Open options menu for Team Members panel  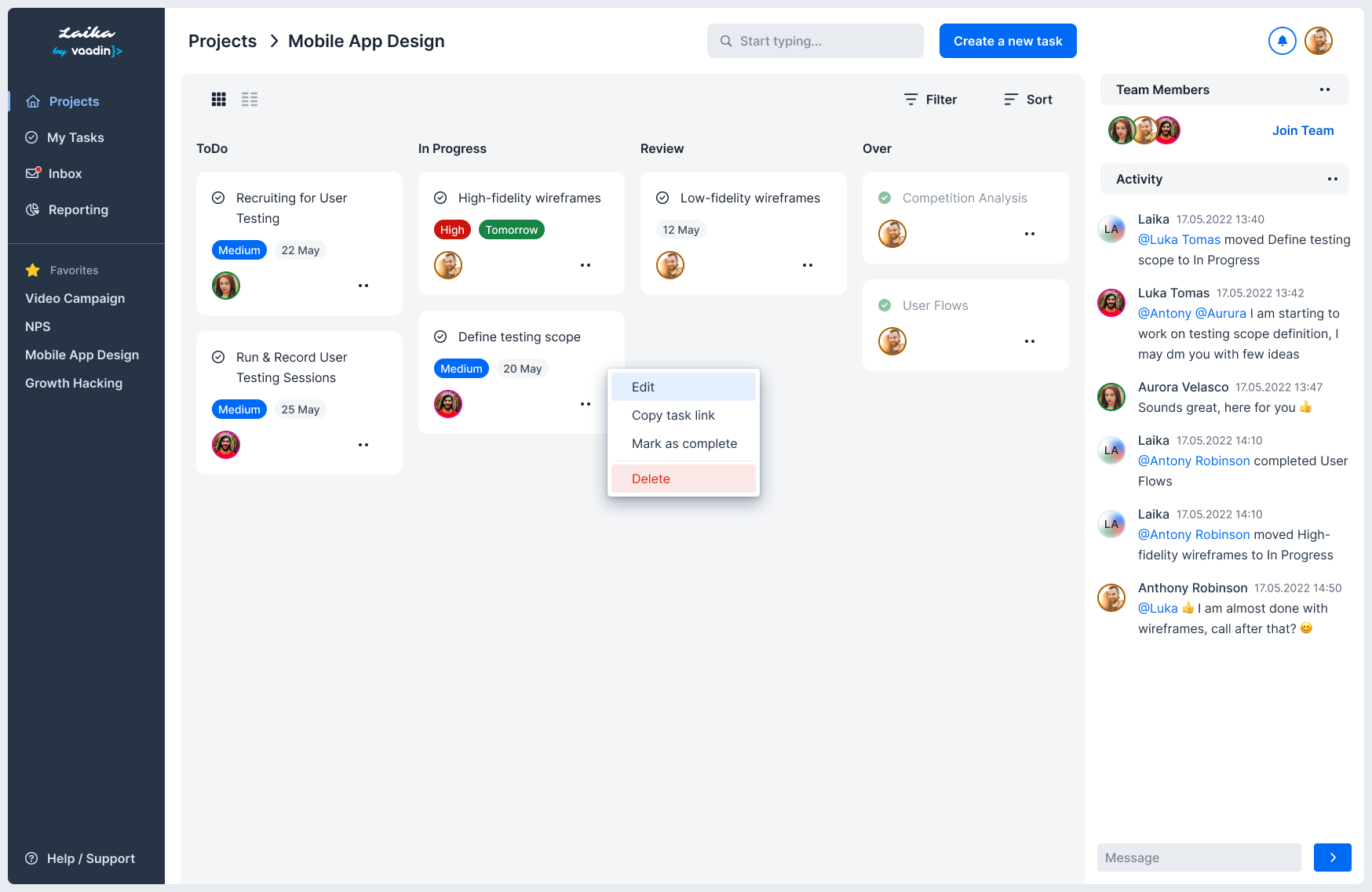(x=1325, y=89)
